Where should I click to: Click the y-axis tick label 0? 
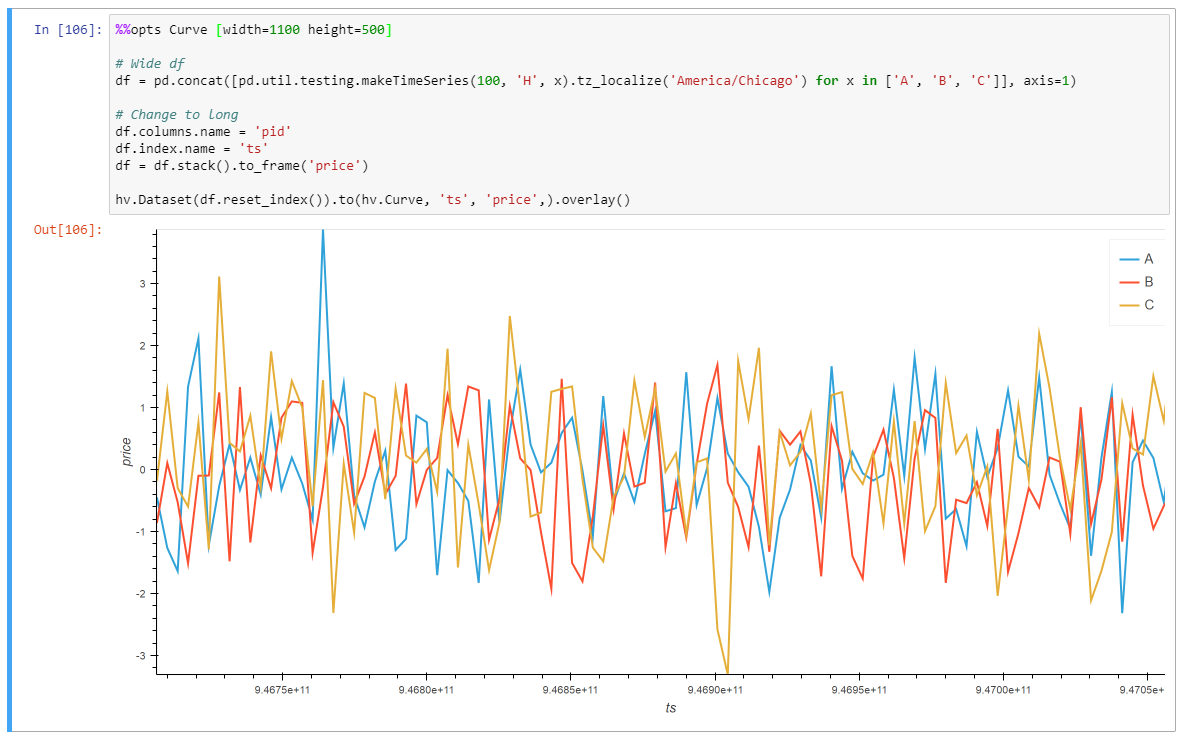(x=143, y=470)
